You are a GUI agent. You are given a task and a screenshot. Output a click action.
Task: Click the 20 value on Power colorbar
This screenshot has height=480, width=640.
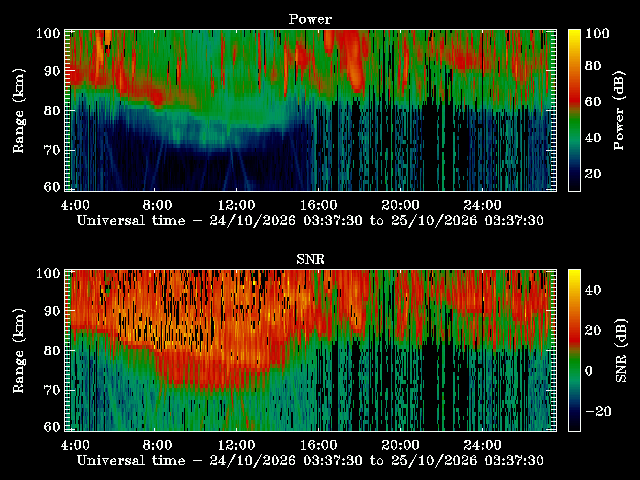(593, 174)
